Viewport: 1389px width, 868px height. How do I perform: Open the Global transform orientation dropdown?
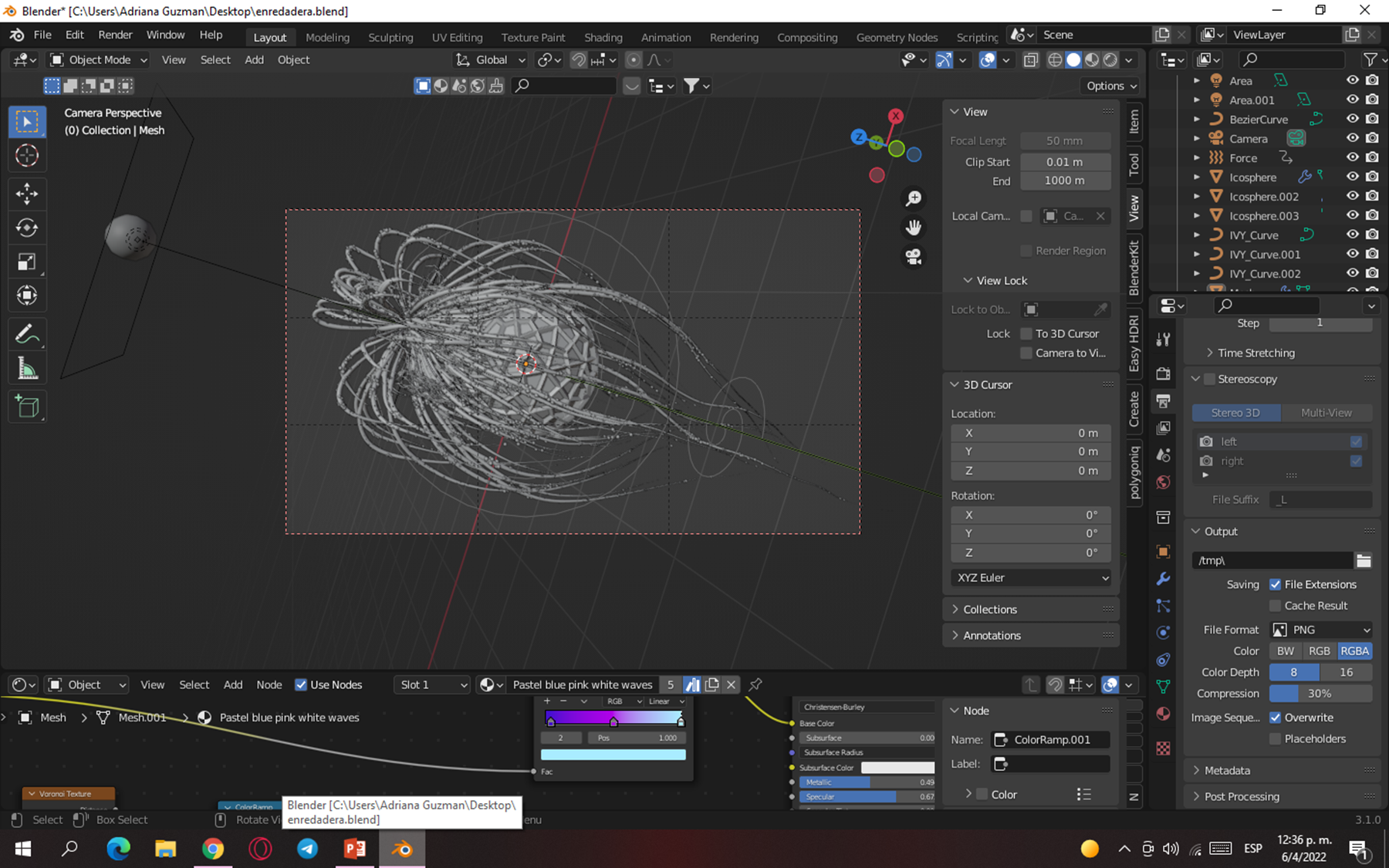click(x=490, y=59)
